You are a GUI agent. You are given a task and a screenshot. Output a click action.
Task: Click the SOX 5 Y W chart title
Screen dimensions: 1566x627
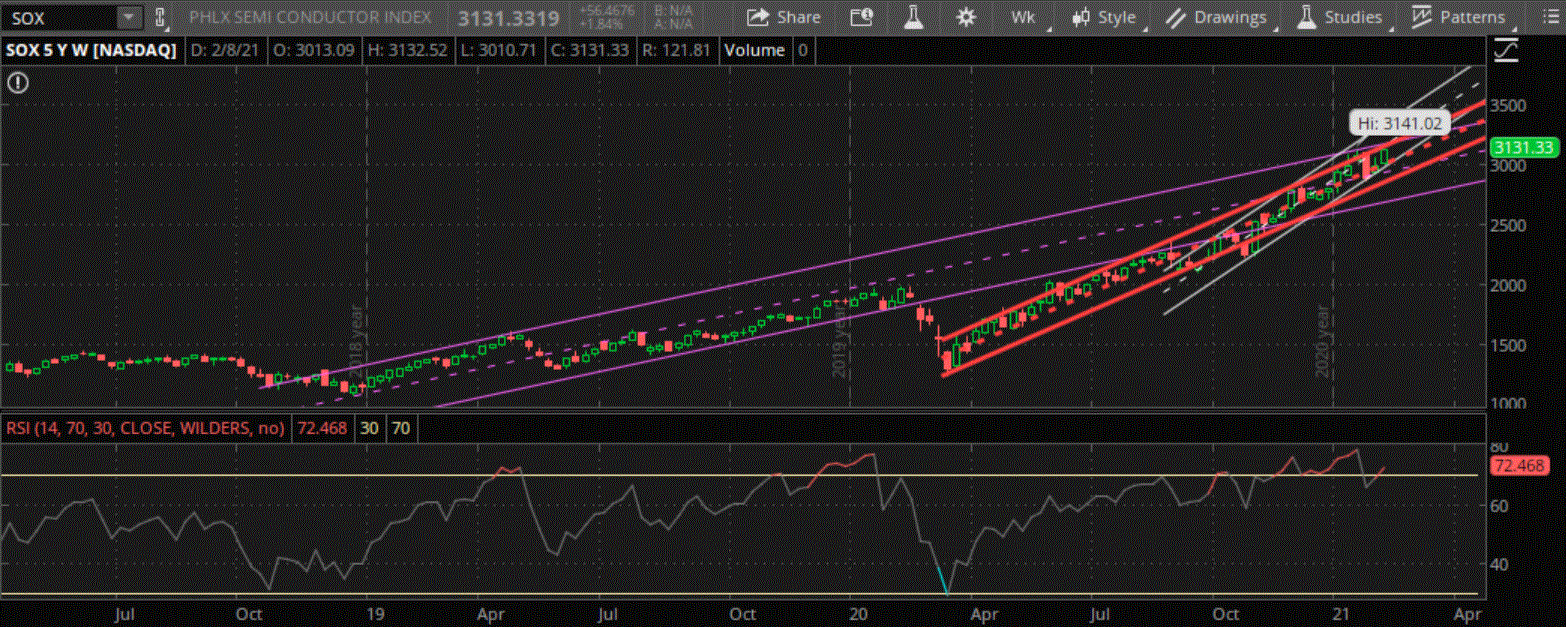click(90, 50)
